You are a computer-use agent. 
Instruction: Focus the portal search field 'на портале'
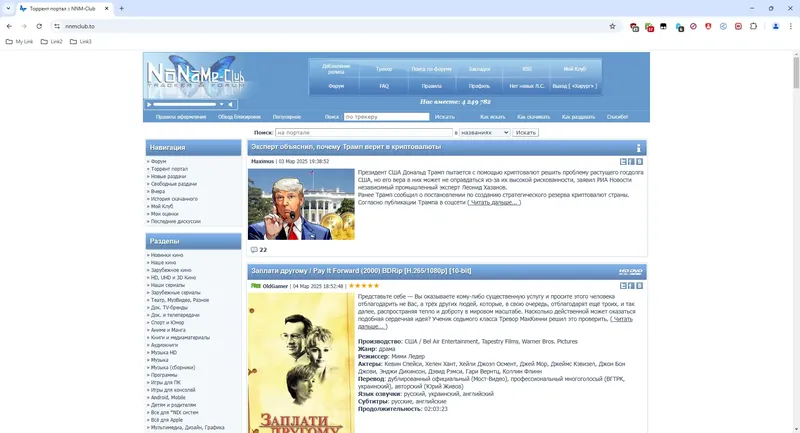point(364,133)
